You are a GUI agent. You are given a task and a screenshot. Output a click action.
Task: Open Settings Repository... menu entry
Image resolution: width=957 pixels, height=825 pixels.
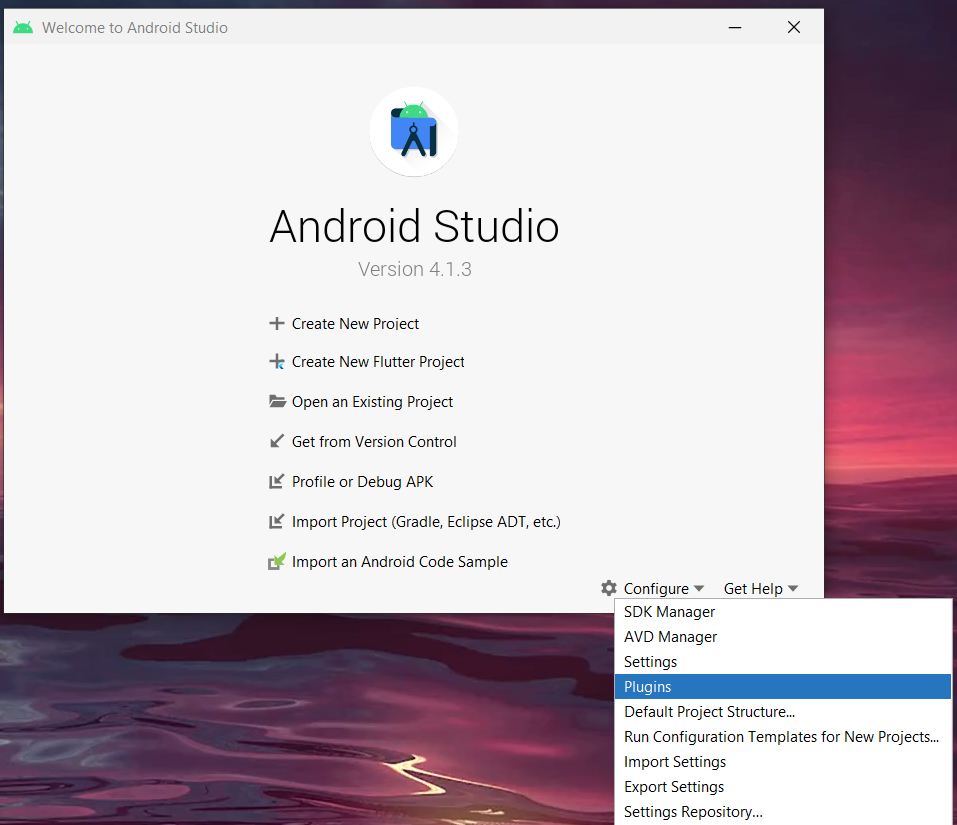coord(782,812)
